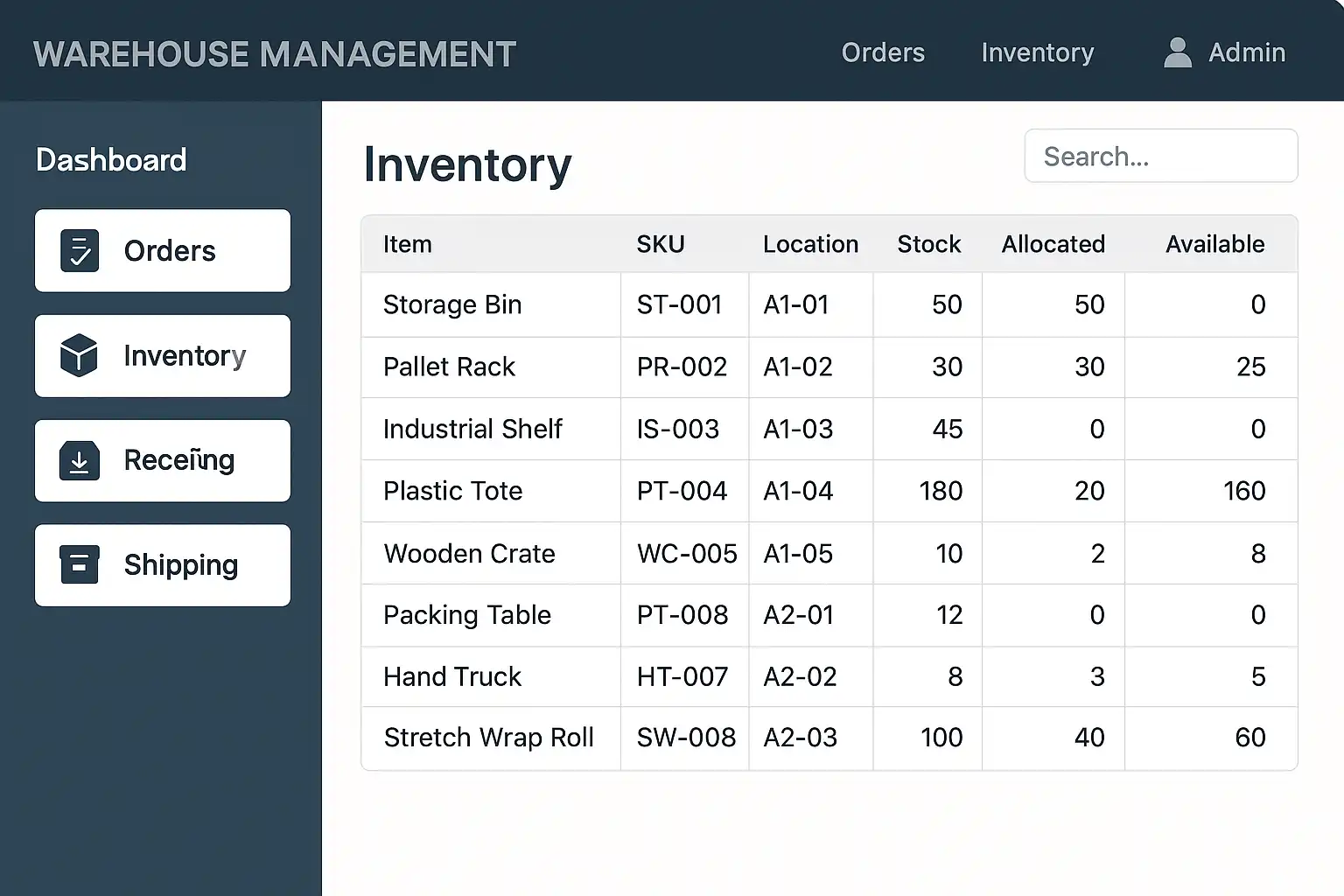This screenshot has width=1344, height=896.
Task: Sort table by Available column header
Action: pos(1214,244)
